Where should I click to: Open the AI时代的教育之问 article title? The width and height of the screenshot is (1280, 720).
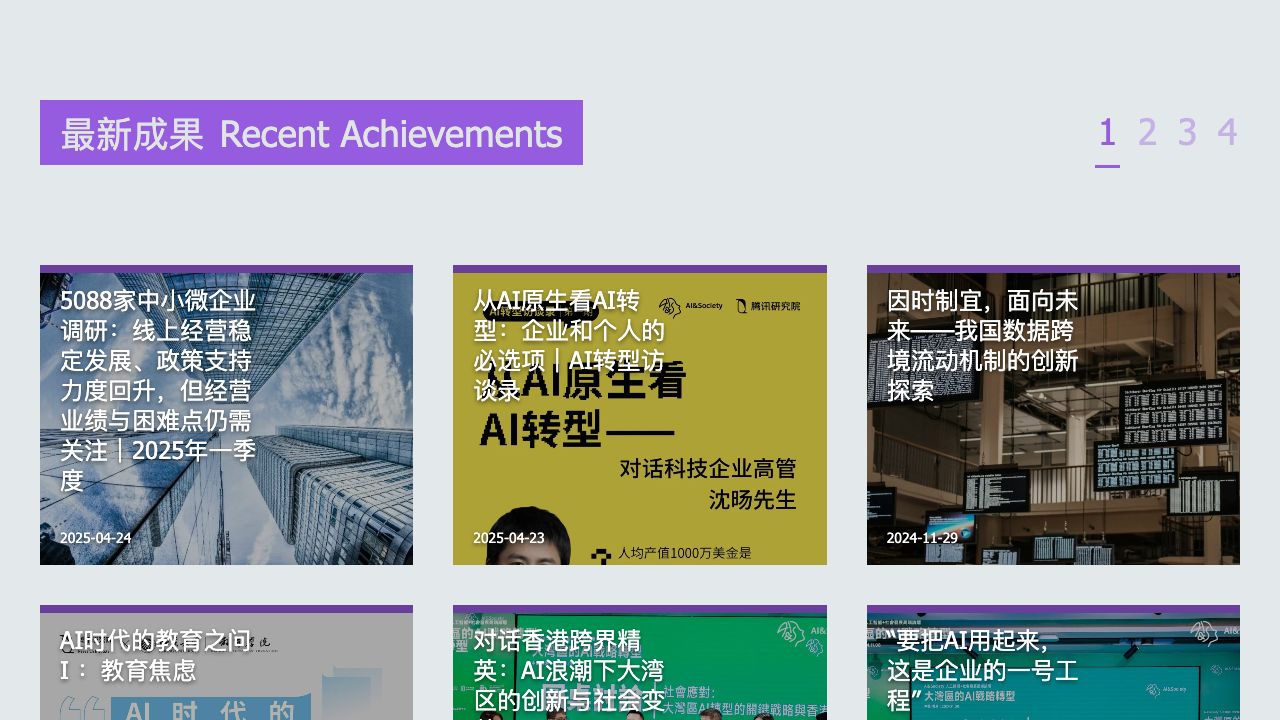coord(155,655)
